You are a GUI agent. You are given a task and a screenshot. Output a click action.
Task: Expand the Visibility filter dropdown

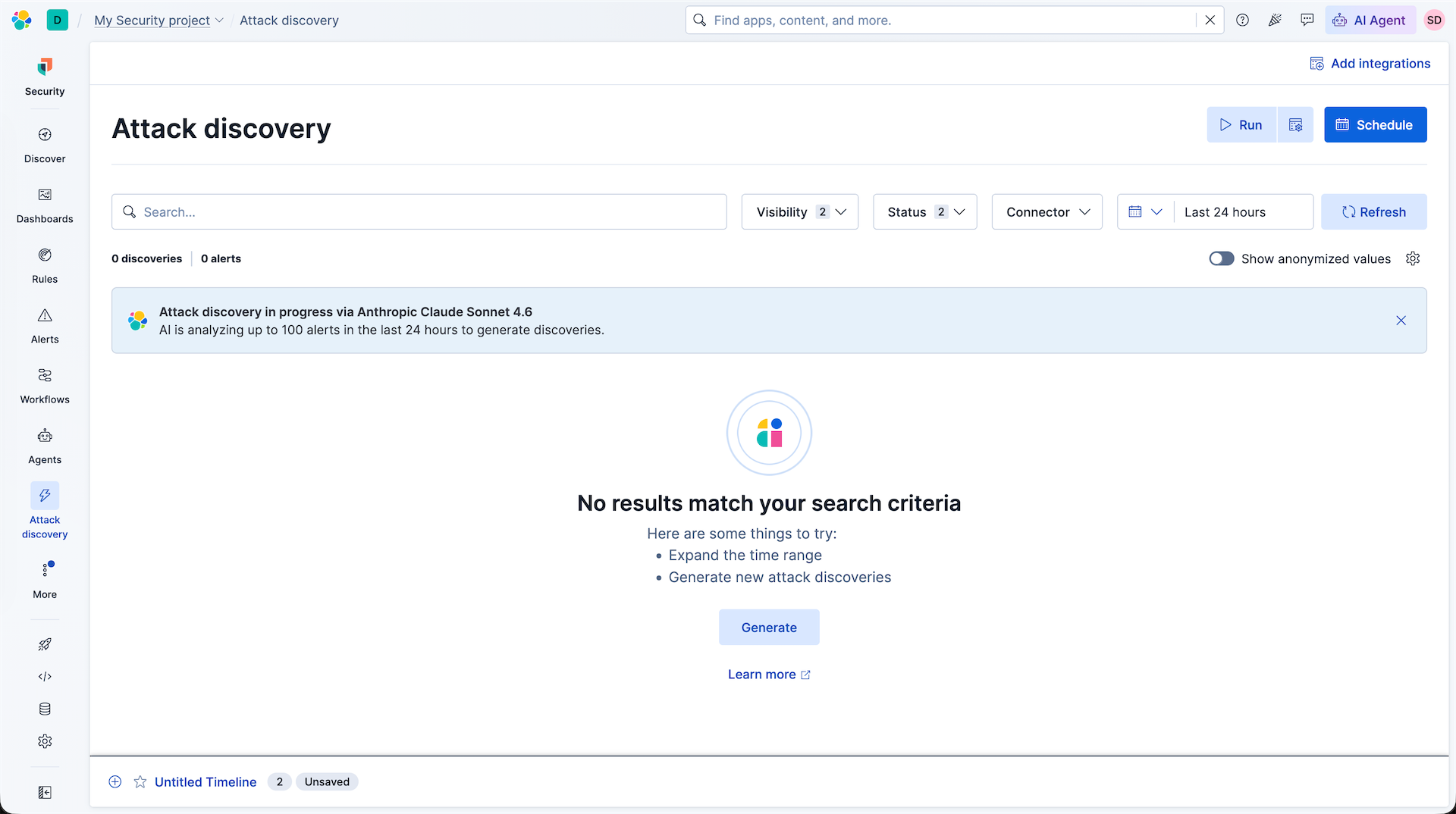[x=799, y=212]
